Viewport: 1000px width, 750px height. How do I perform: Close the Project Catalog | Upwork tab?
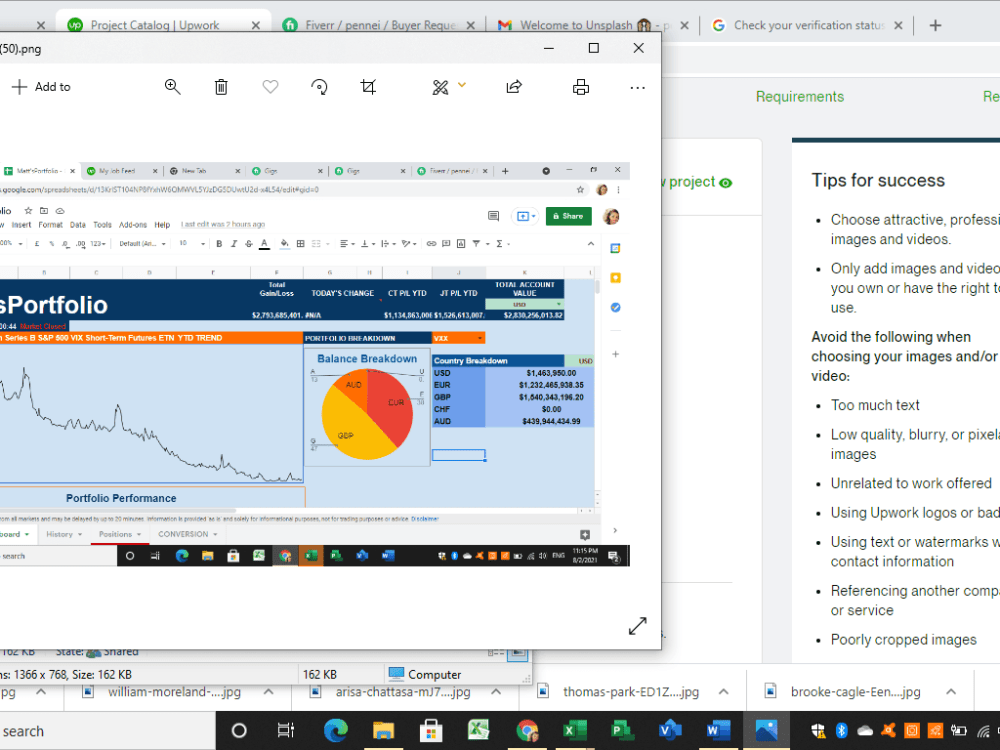256,26
